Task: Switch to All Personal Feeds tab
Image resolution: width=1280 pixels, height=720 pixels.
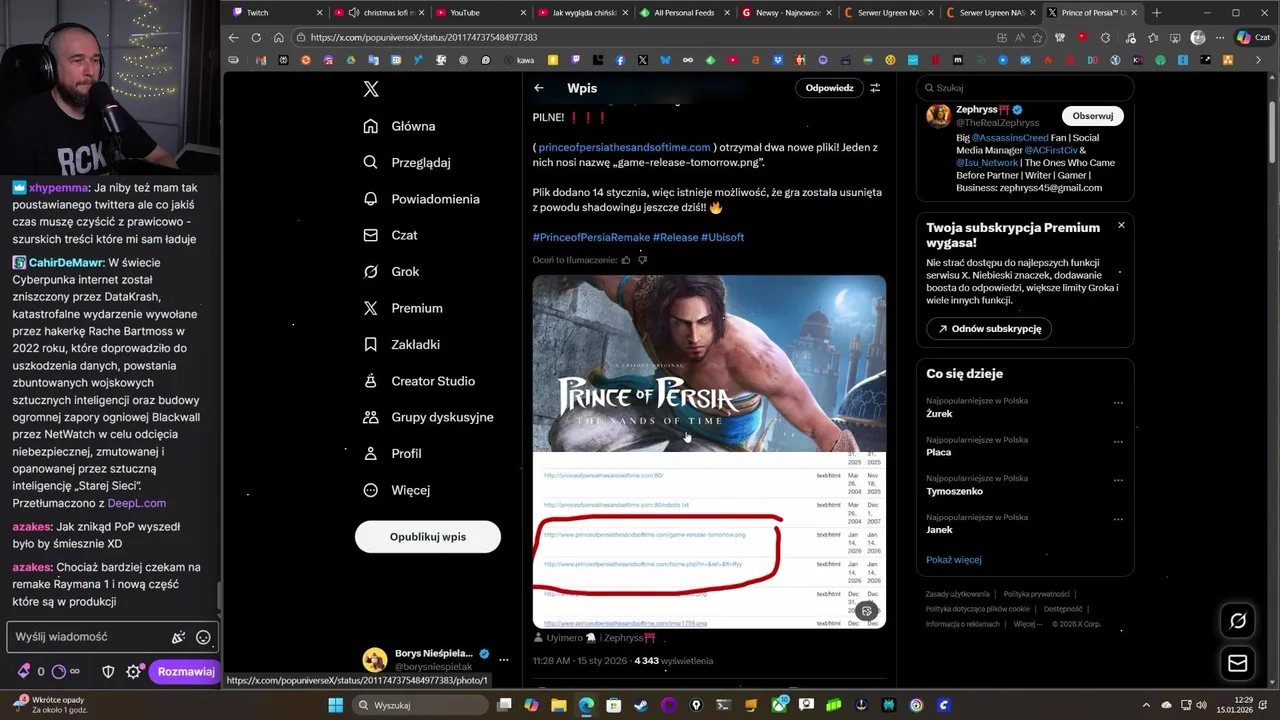Action: 685,12
